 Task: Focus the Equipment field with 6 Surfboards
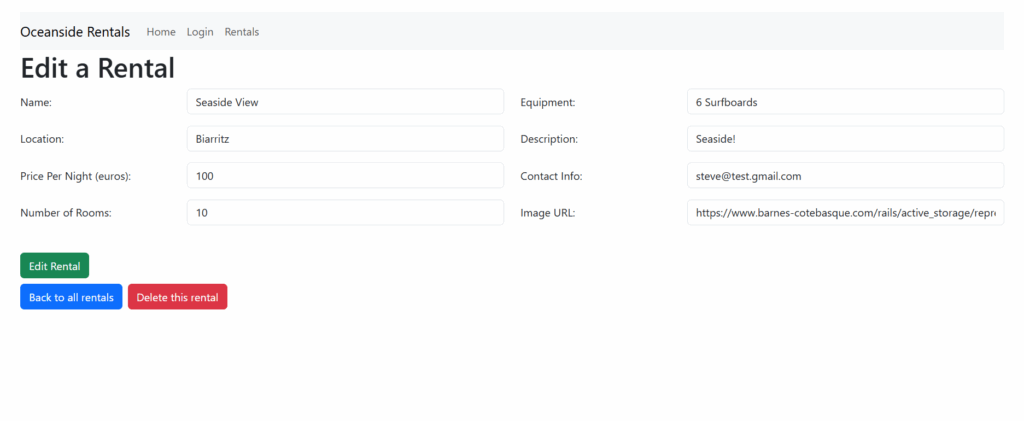tap(845, 102)
